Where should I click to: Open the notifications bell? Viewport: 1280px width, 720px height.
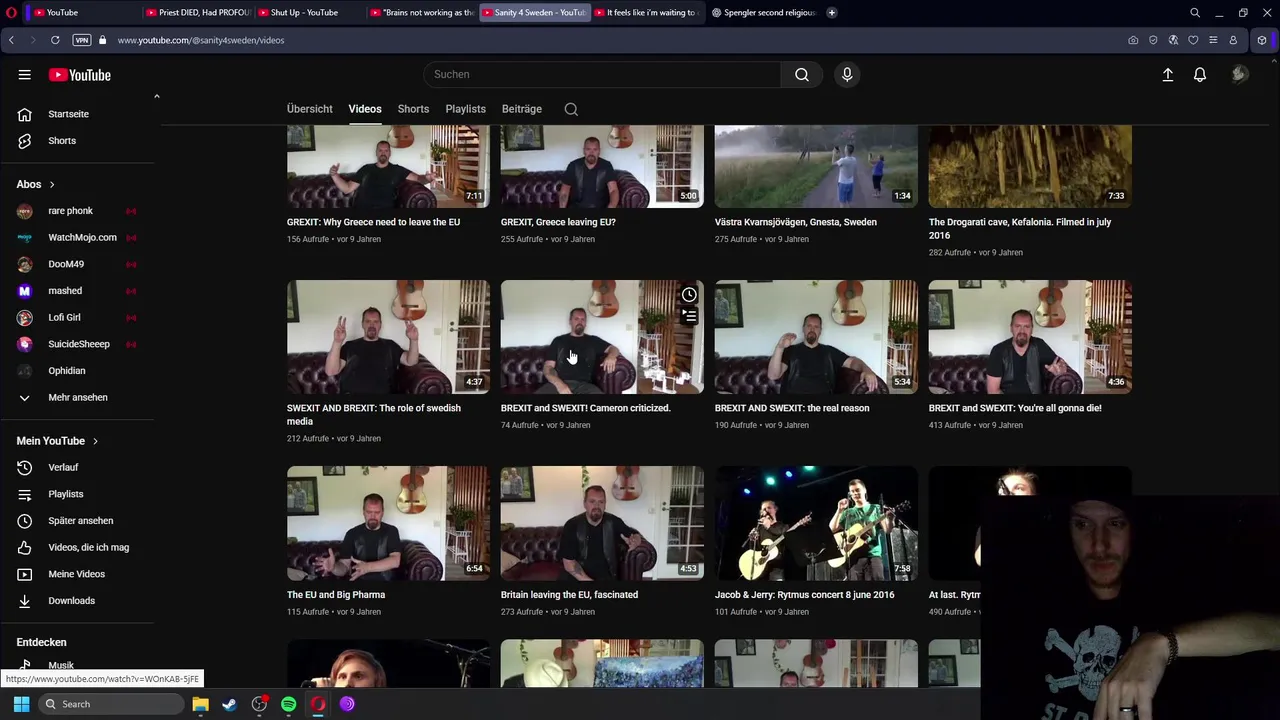[1200, 75]
